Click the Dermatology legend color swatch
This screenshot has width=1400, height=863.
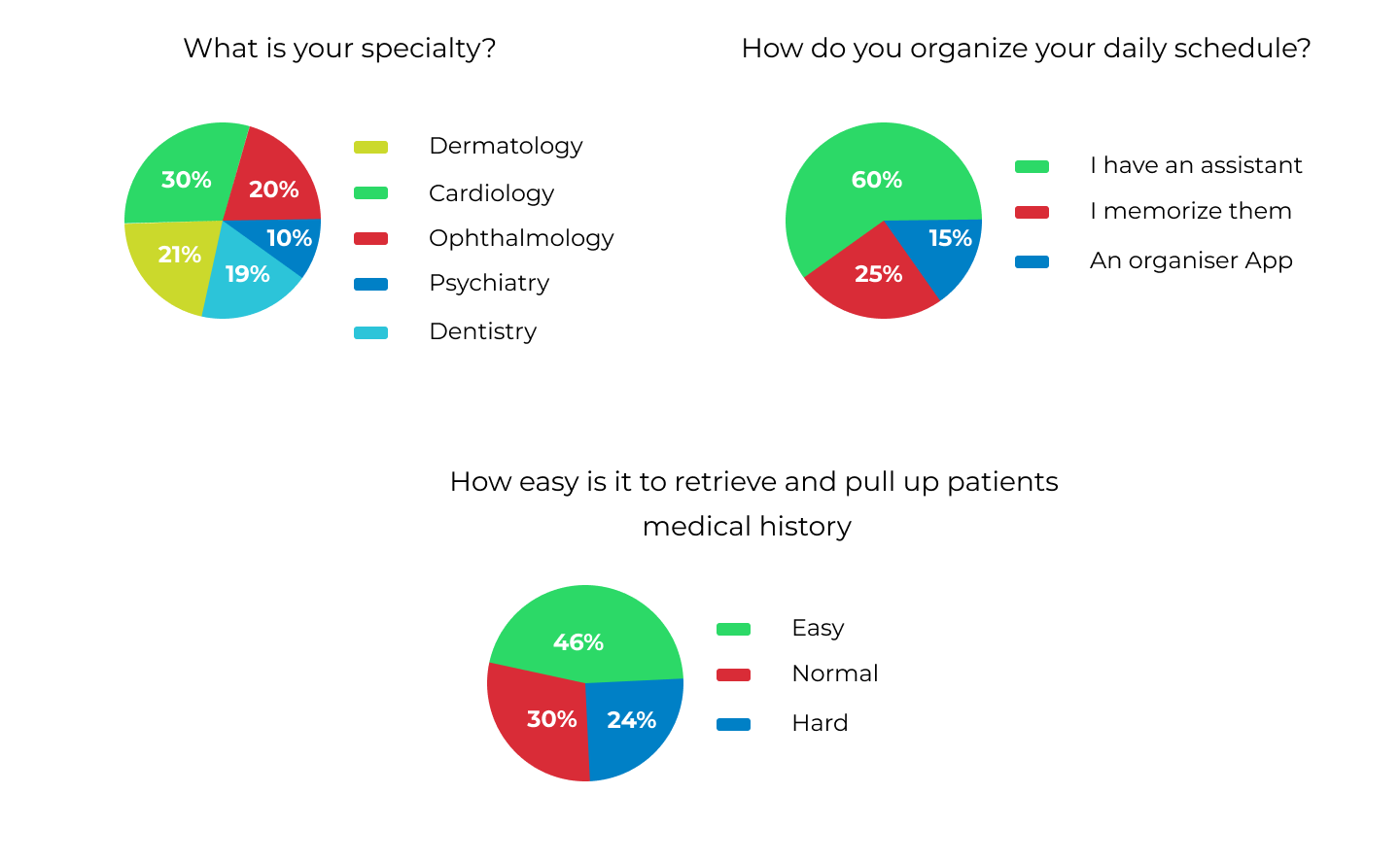370,148
